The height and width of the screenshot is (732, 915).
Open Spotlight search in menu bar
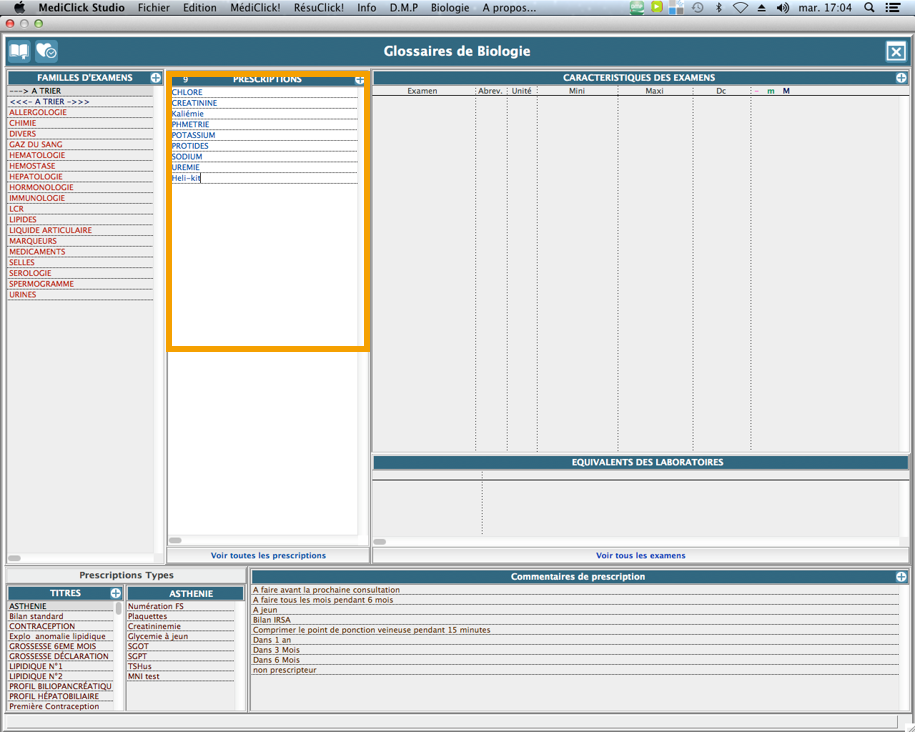tap(868, 7)
